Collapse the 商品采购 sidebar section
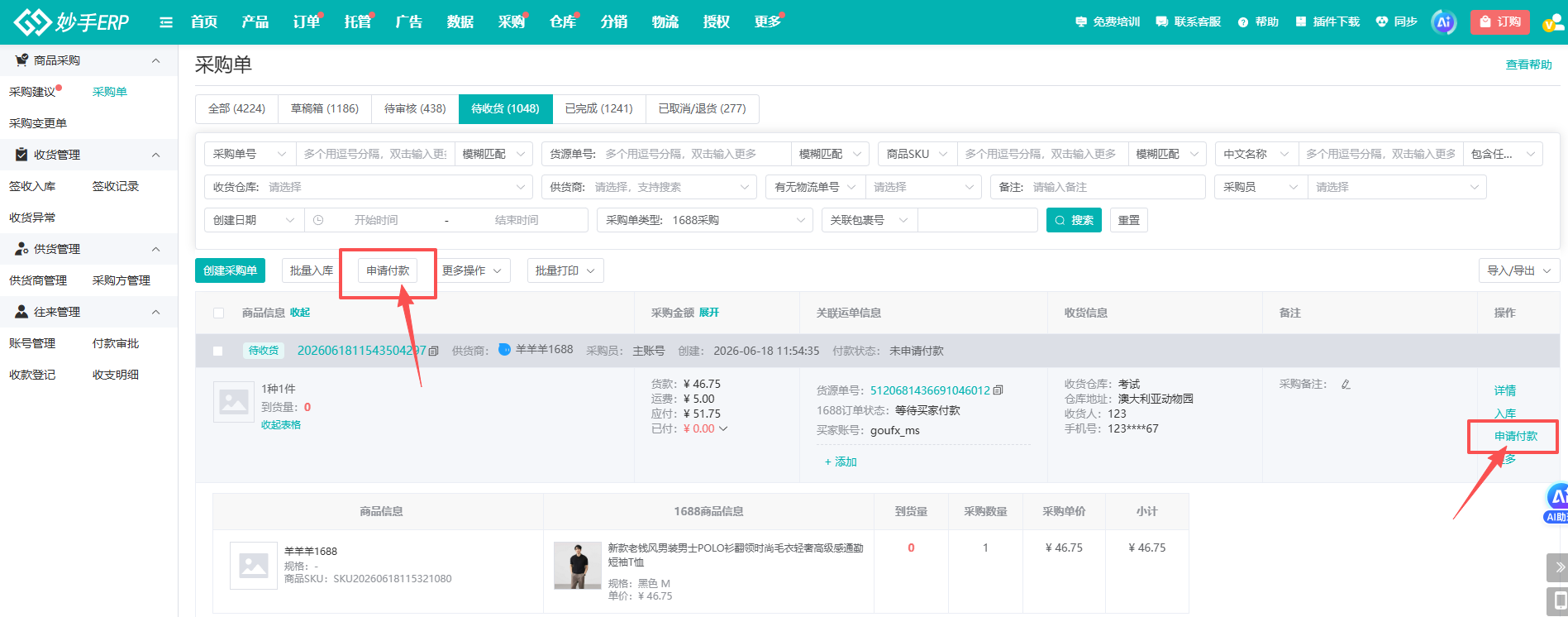Screen dimensions: 1568x617 [155, 60]
